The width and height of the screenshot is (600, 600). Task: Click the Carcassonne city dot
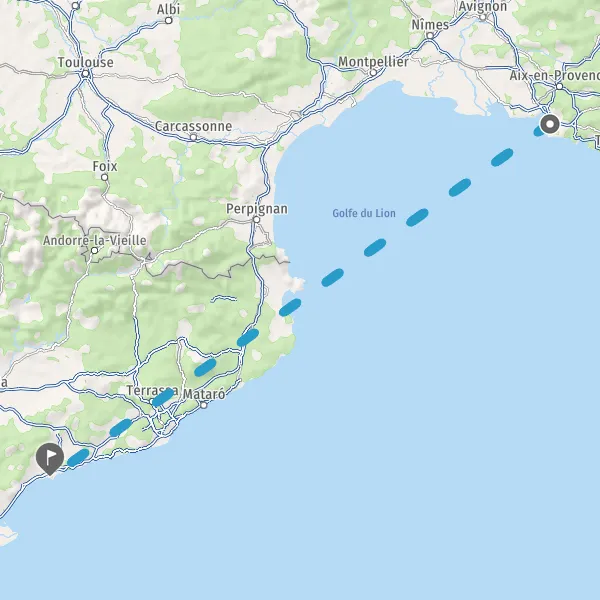click(x=193, y=137)
